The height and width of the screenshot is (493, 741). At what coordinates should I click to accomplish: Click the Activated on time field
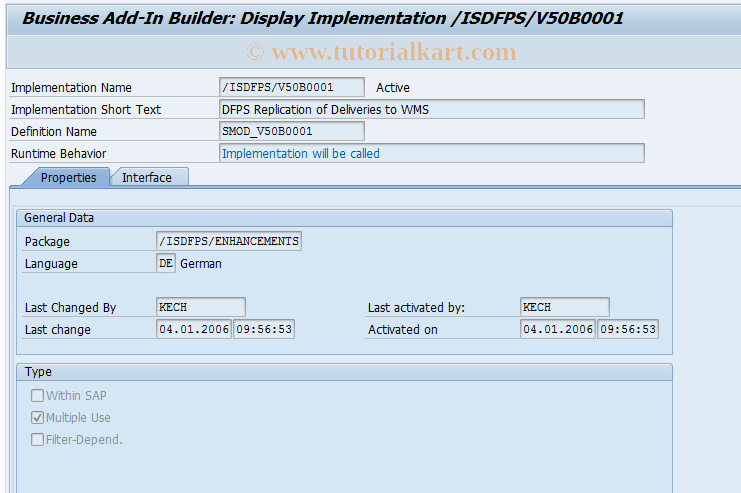pos(628,329)
